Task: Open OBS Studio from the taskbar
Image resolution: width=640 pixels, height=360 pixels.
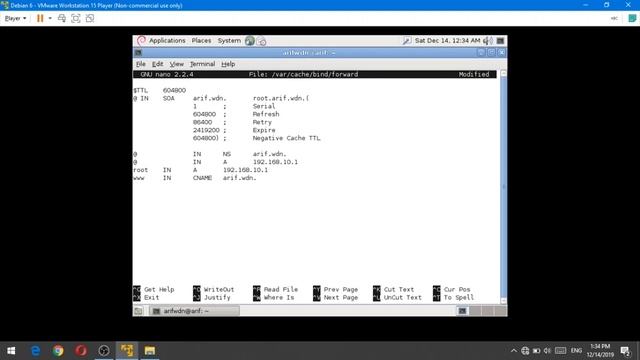Action: (104, 351)
